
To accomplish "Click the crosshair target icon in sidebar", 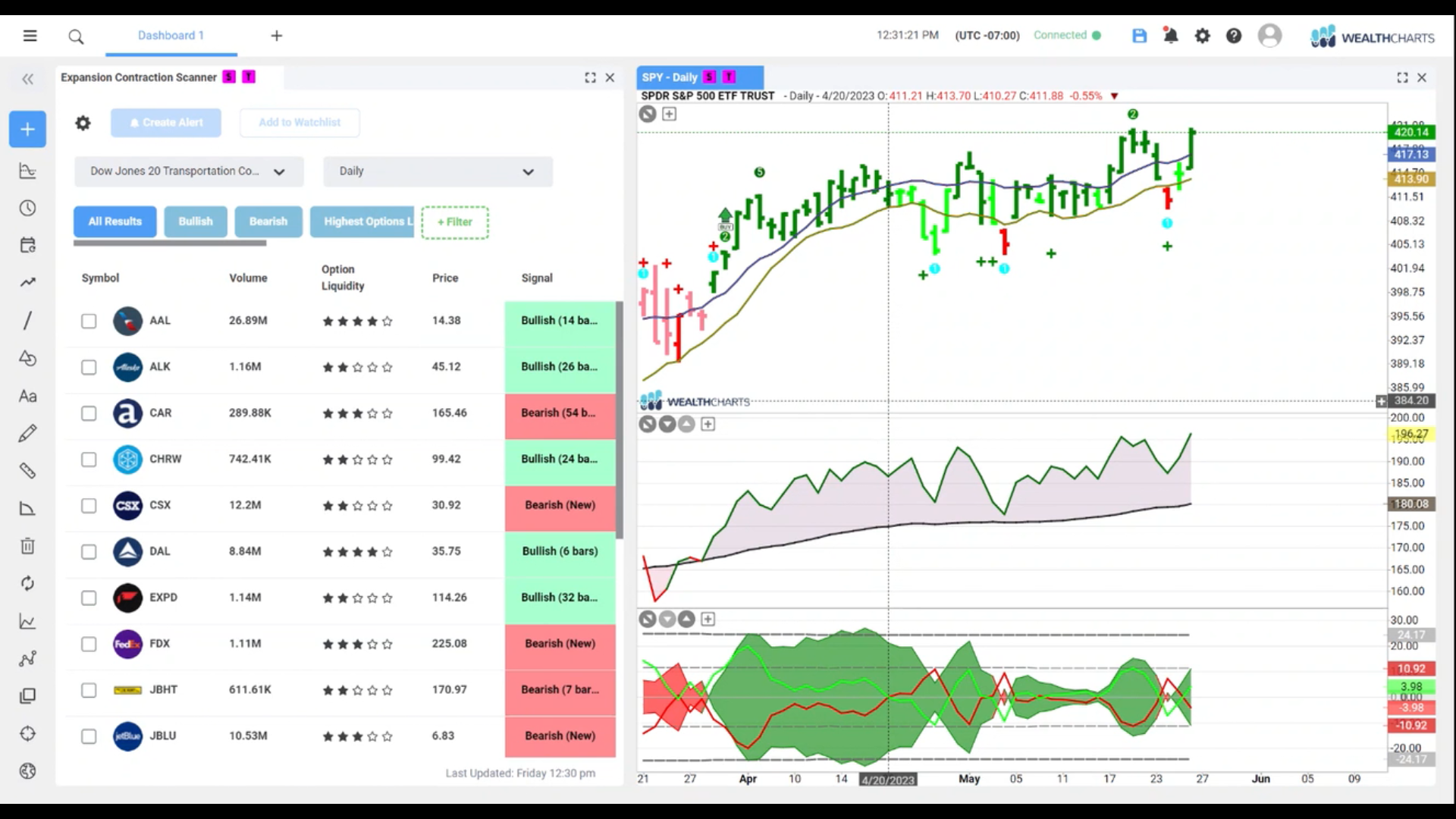I will click(27, 733).
